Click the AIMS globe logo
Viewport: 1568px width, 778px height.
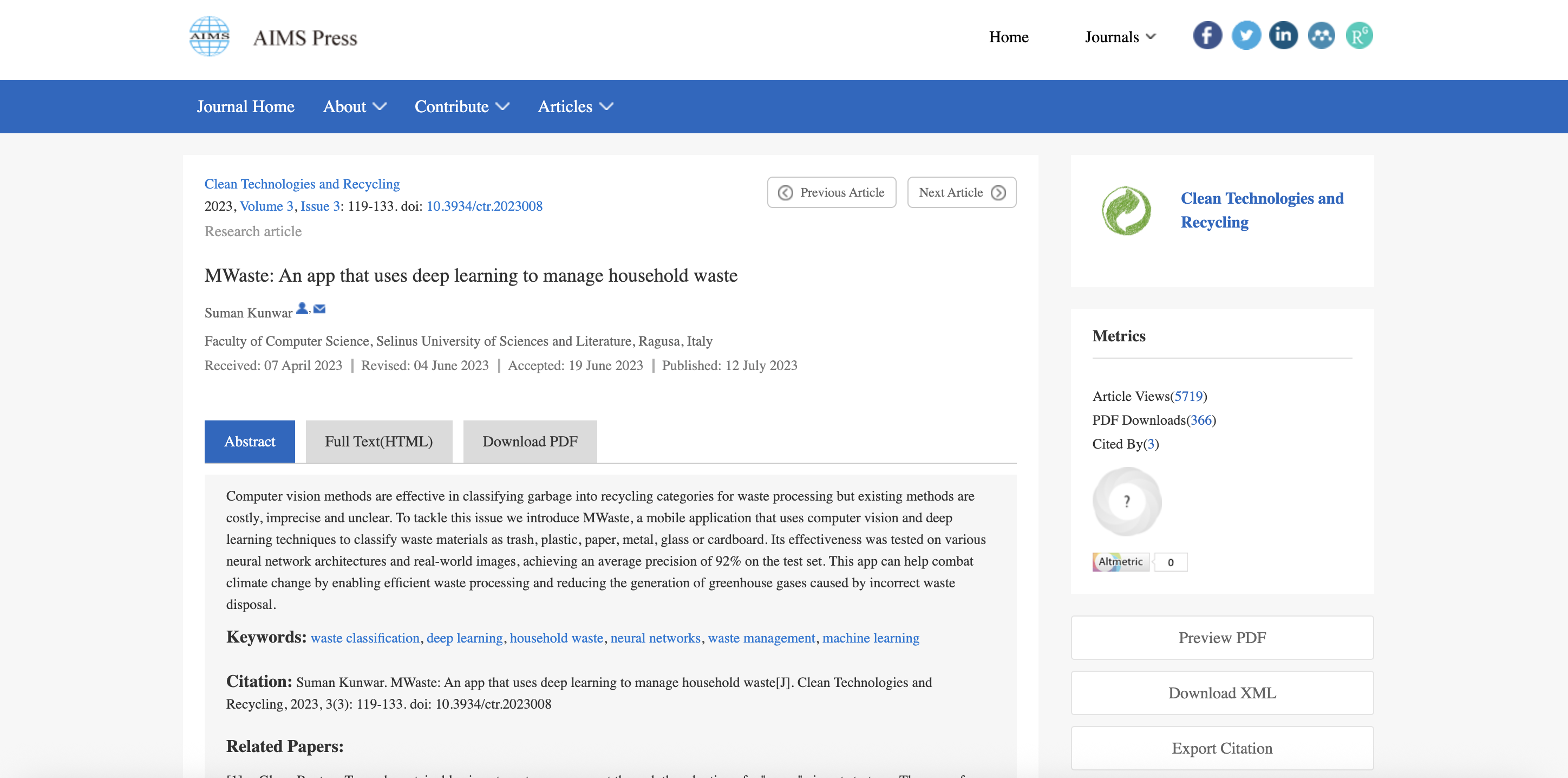(x=210, y=36)
